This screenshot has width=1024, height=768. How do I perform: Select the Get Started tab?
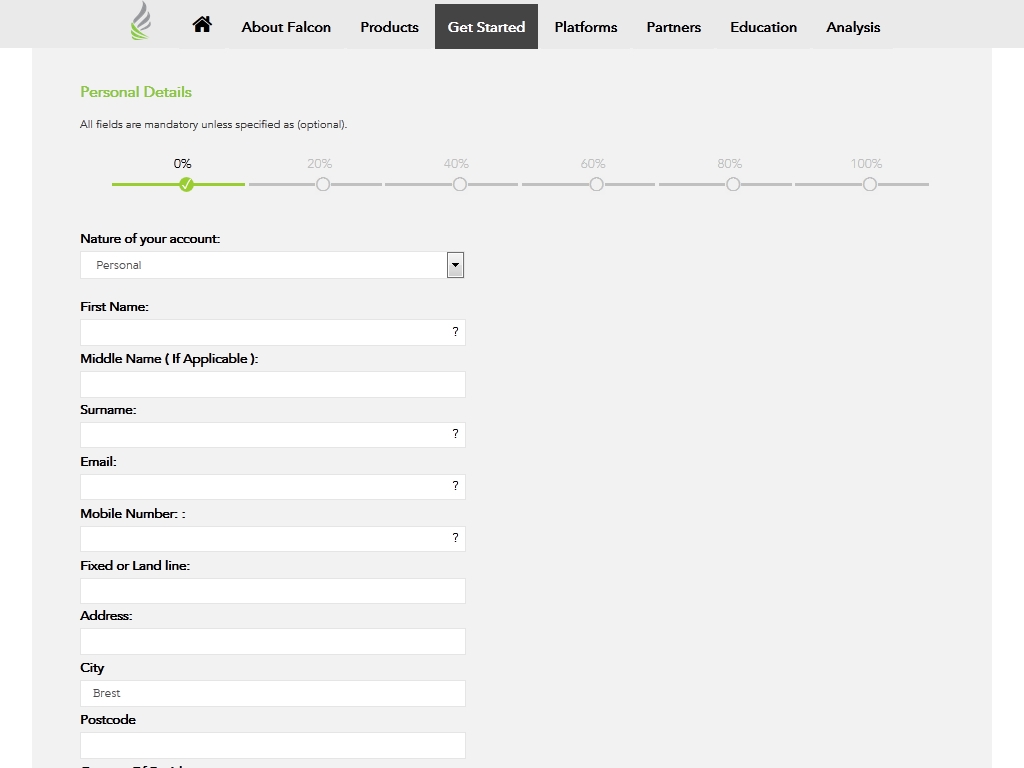[x=486, y=27]
